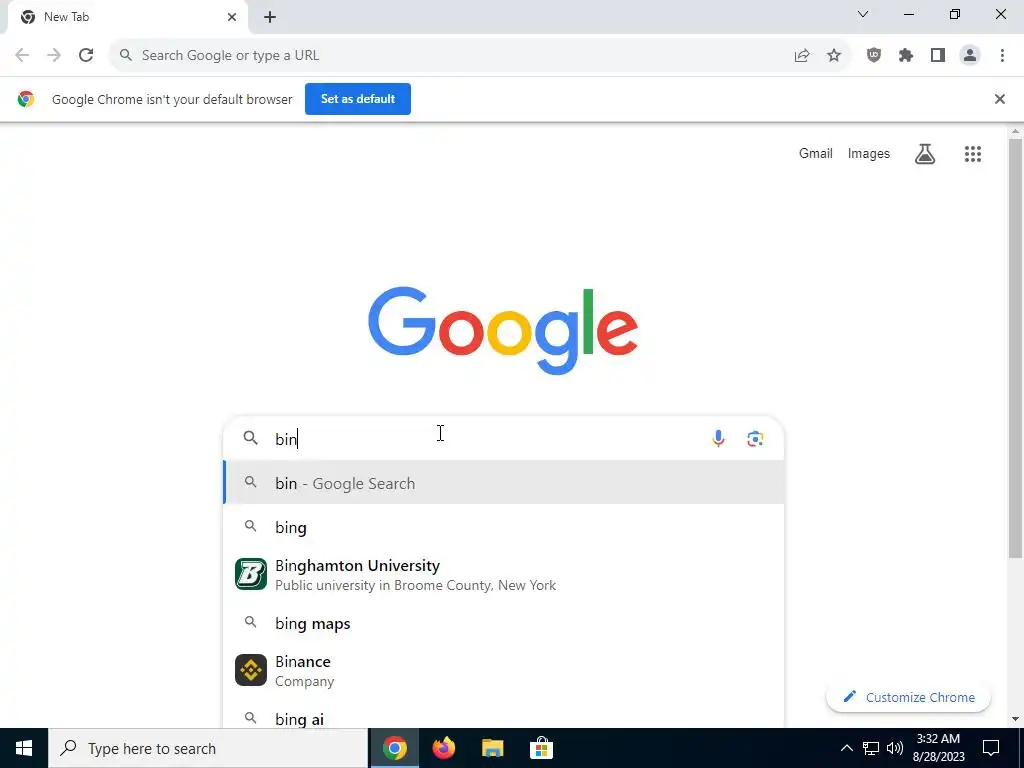Image resolution: width=1024 pixels, height=768 pixels.
Task: Click the taskbar 'Type here to search' box
Action: [208, 748]
